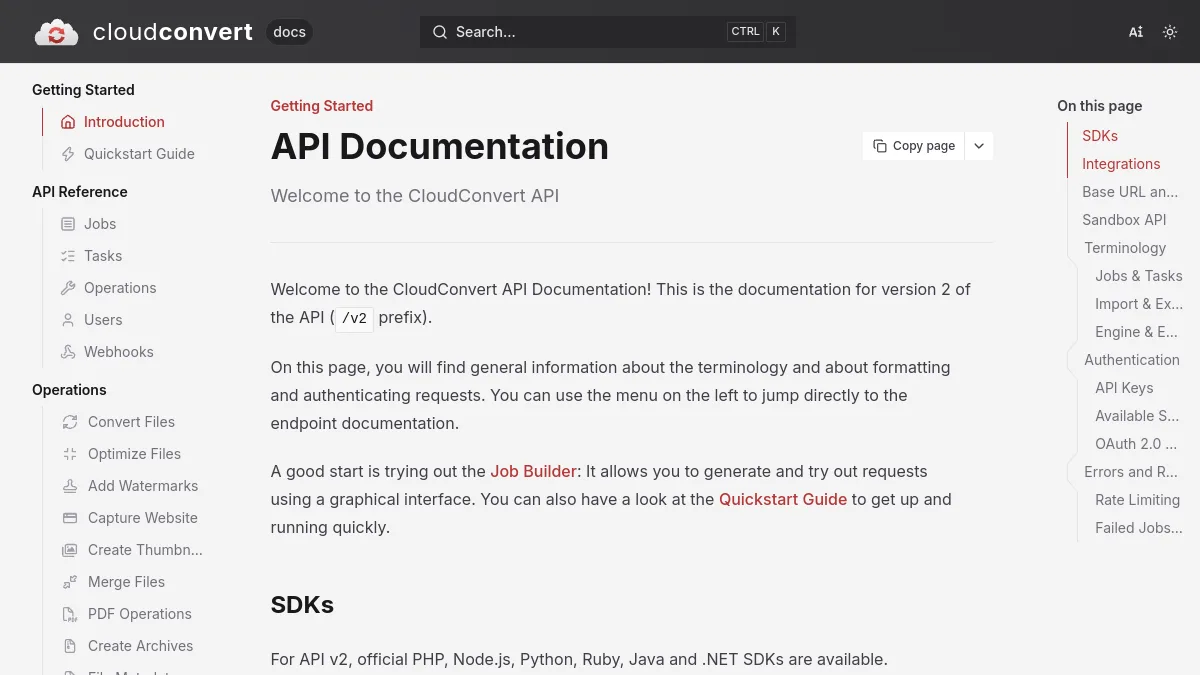The height and width of the screenshot is (675, 1200).
Task: Open Merge Files operation page
Action: point(126,582)
